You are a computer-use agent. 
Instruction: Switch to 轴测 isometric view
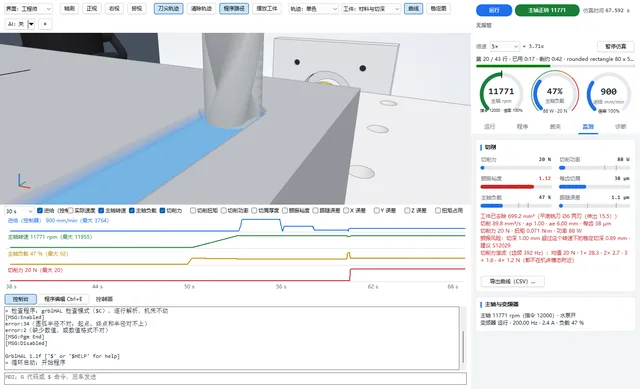click(x=69, y=9)
